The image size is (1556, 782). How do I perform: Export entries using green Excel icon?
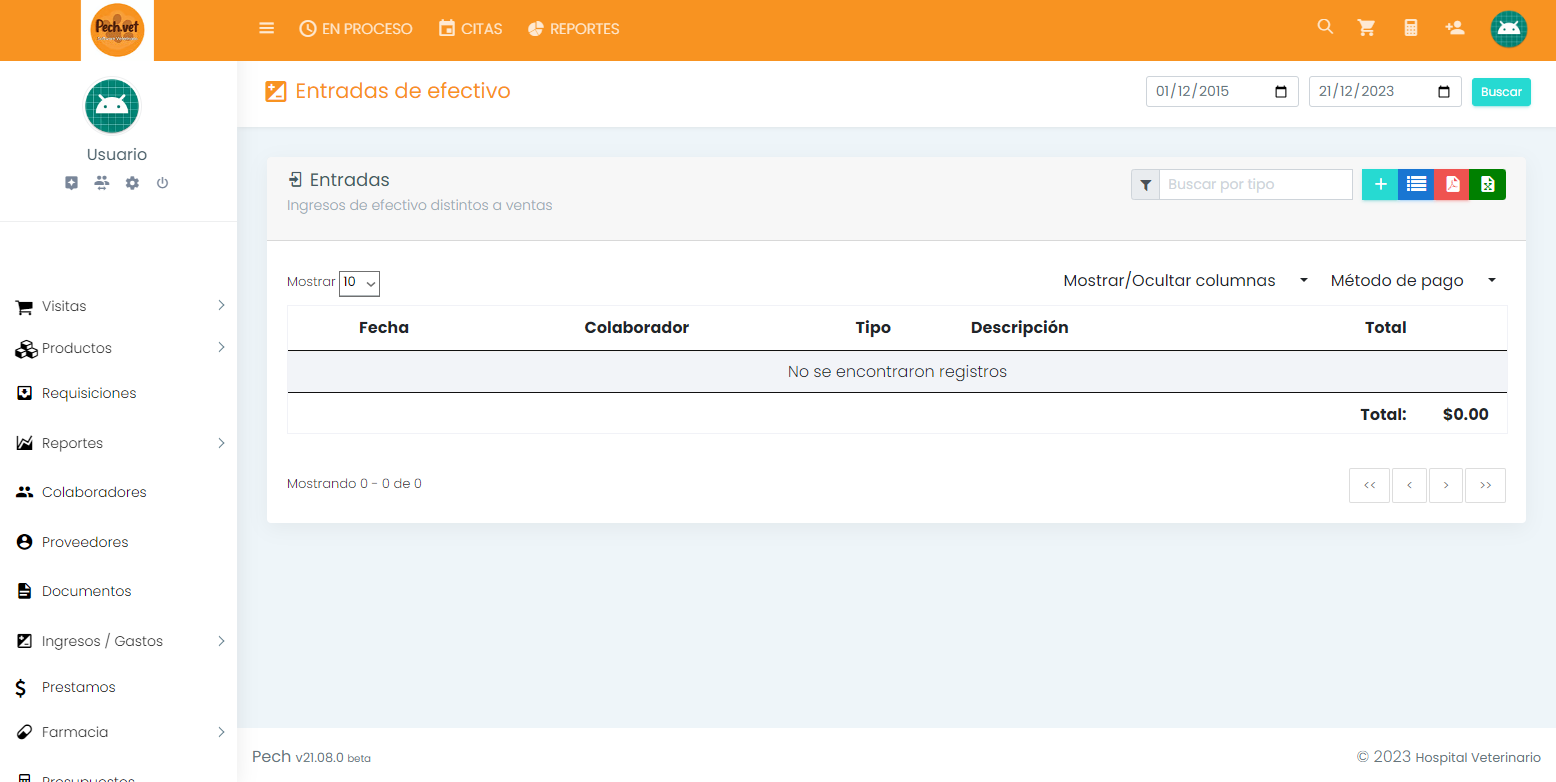(1487, 184)
